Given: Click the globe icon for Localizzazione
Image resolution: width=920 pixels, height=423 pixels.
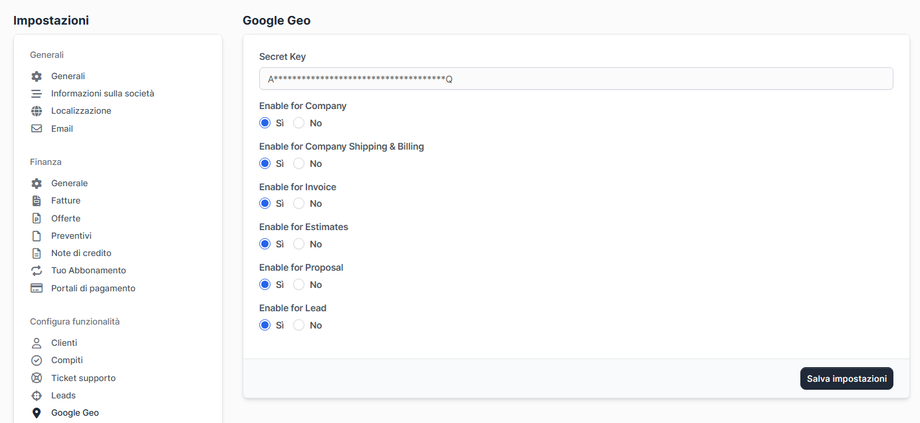Looking at the screenshot, I should pyautogui.click(x=37, y=111).
